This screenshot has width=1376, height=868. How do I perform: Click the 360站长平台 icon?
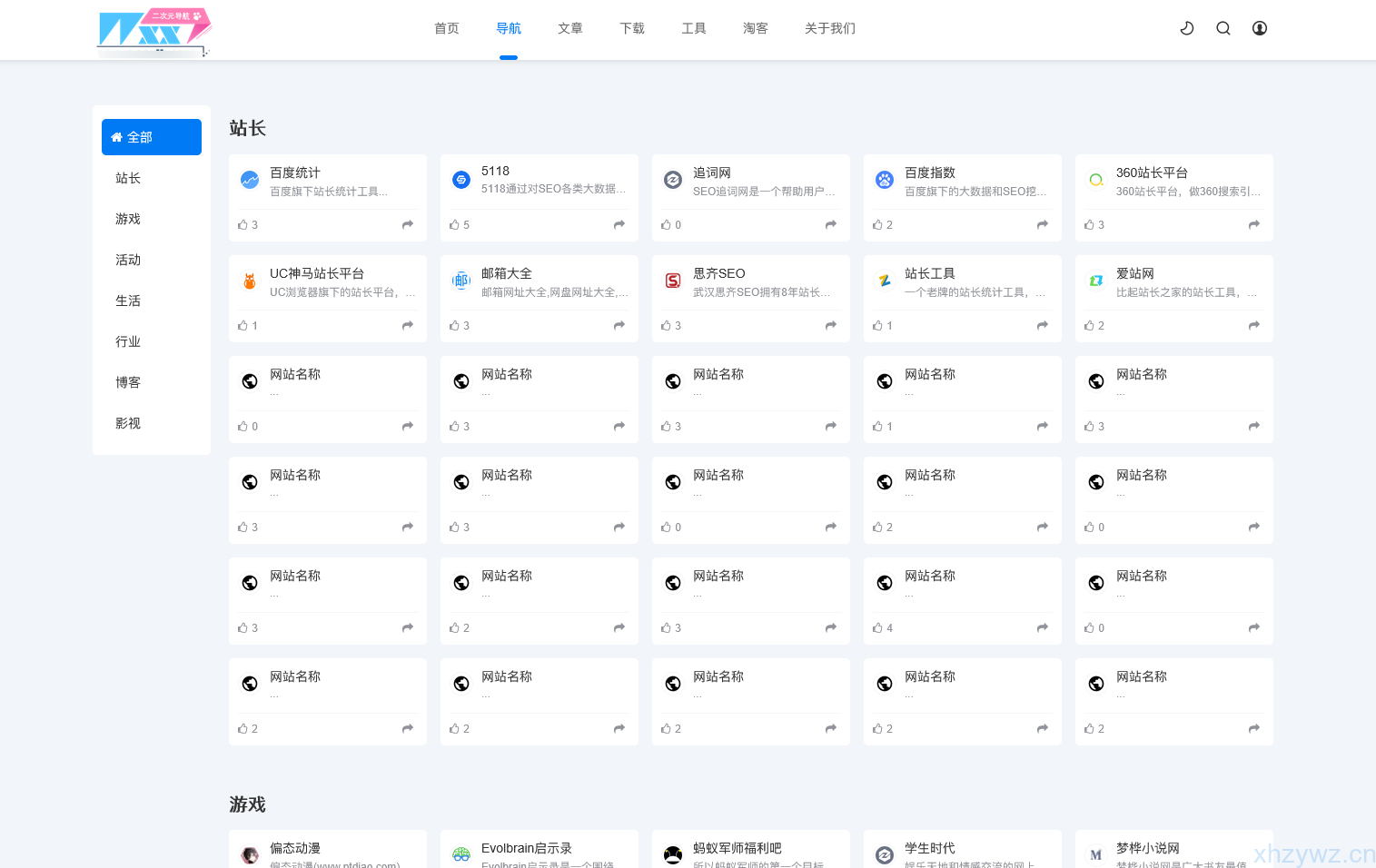coord(1096,180)
